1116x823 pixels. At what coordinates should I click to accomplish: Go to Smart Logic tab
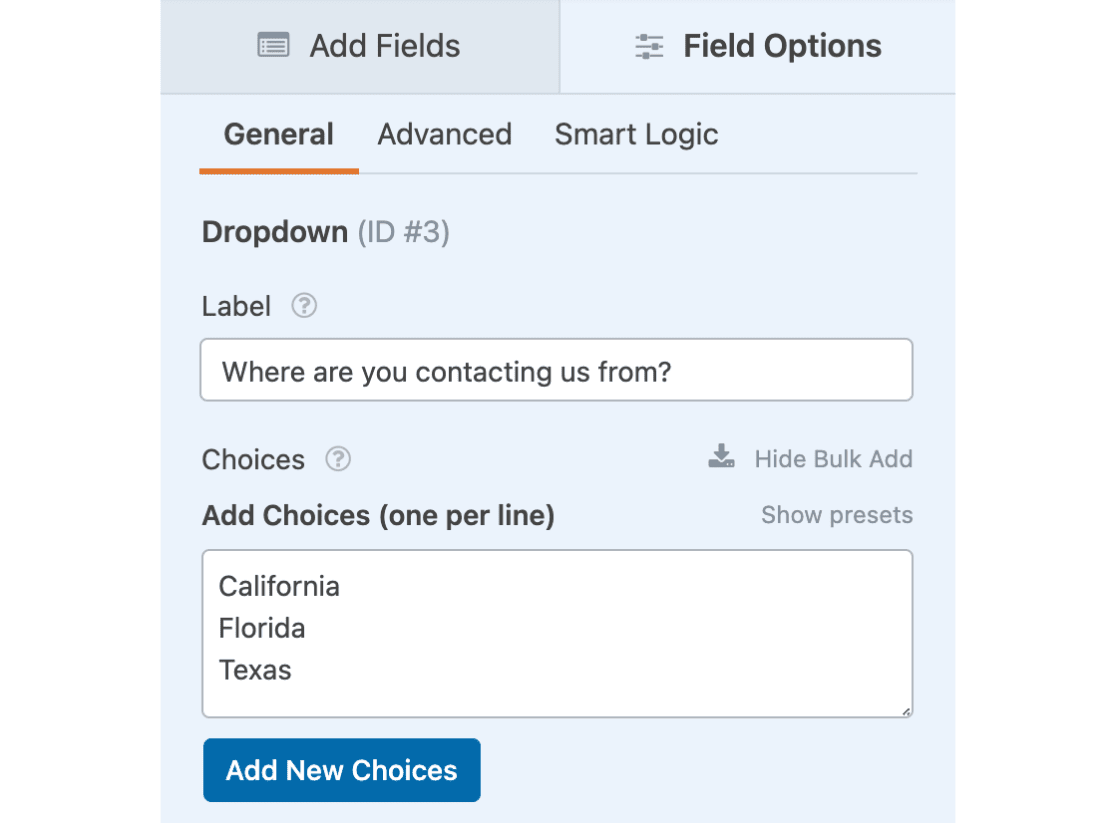click(x=636, y=135)
